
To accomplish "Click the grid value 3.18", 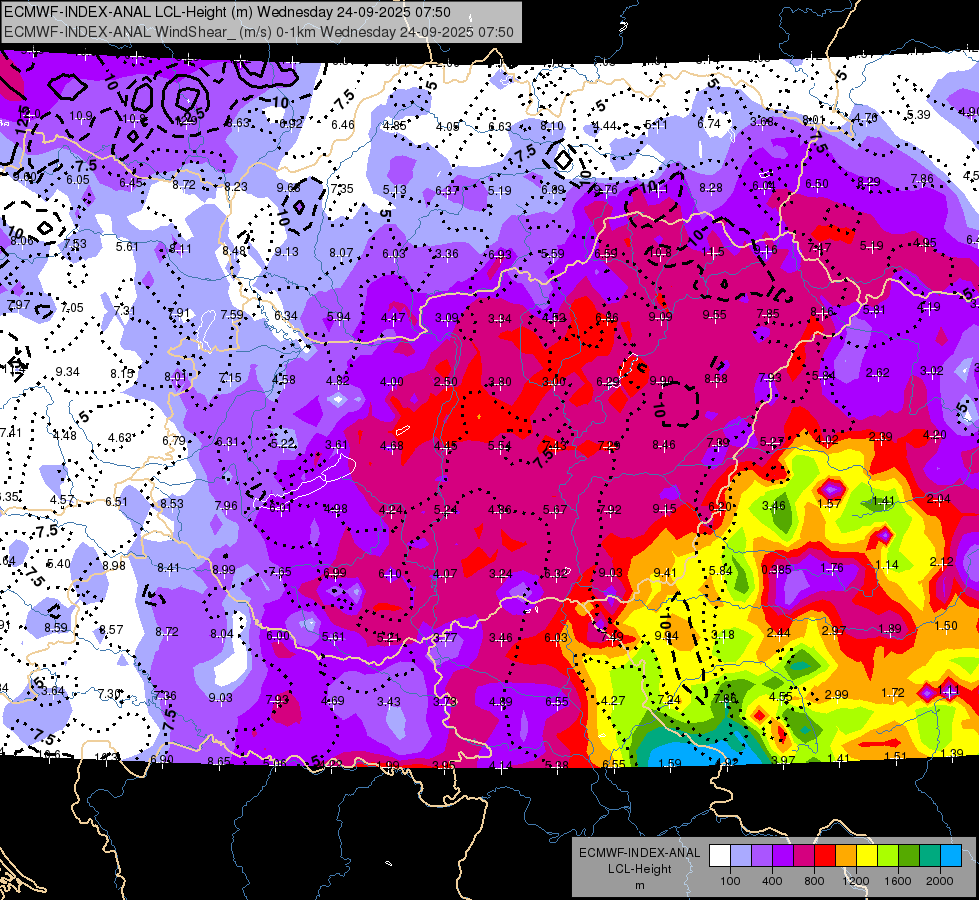I will tap(723, 635).
